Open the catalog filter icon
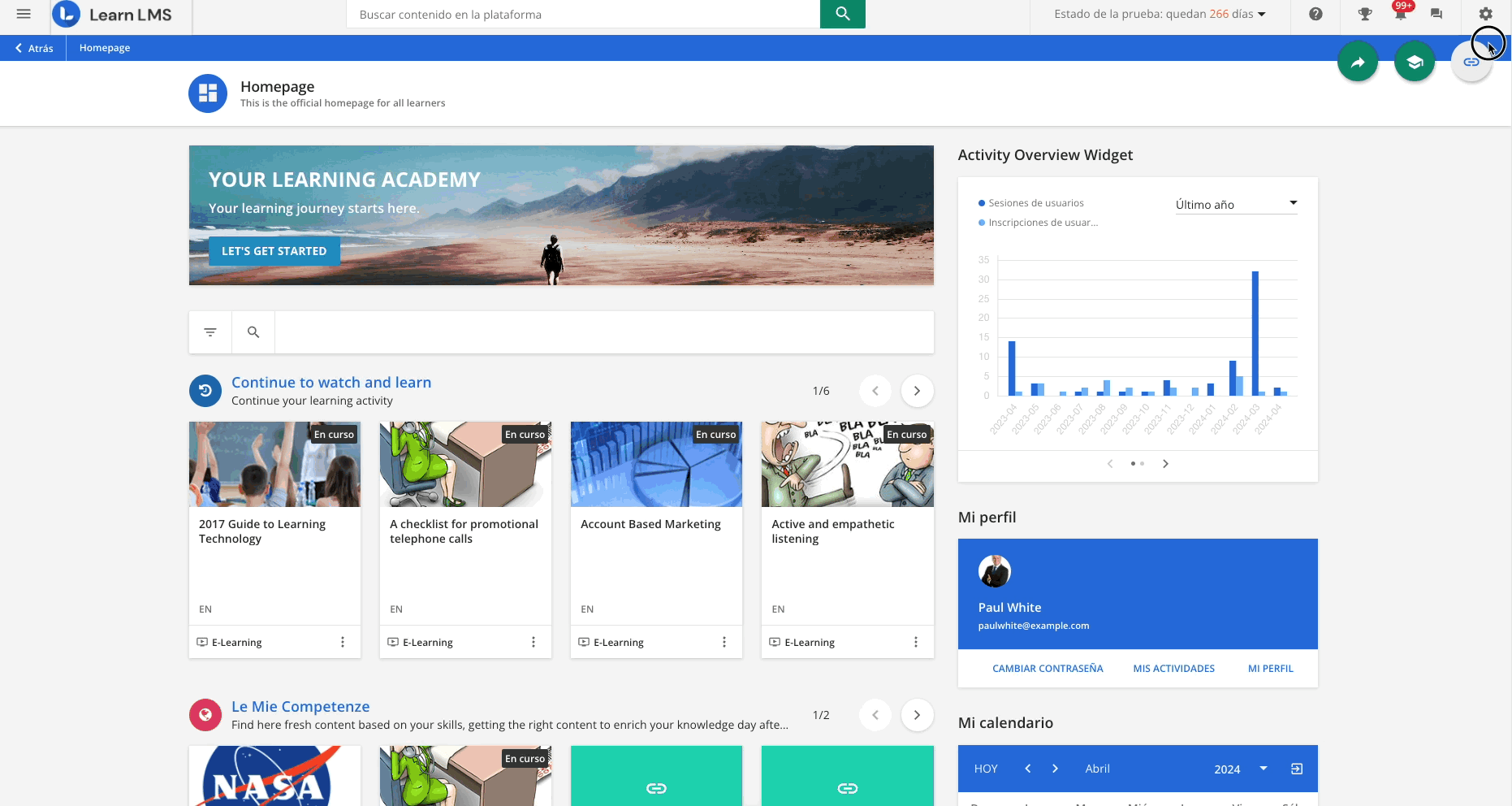 click(x=210, y=332)
